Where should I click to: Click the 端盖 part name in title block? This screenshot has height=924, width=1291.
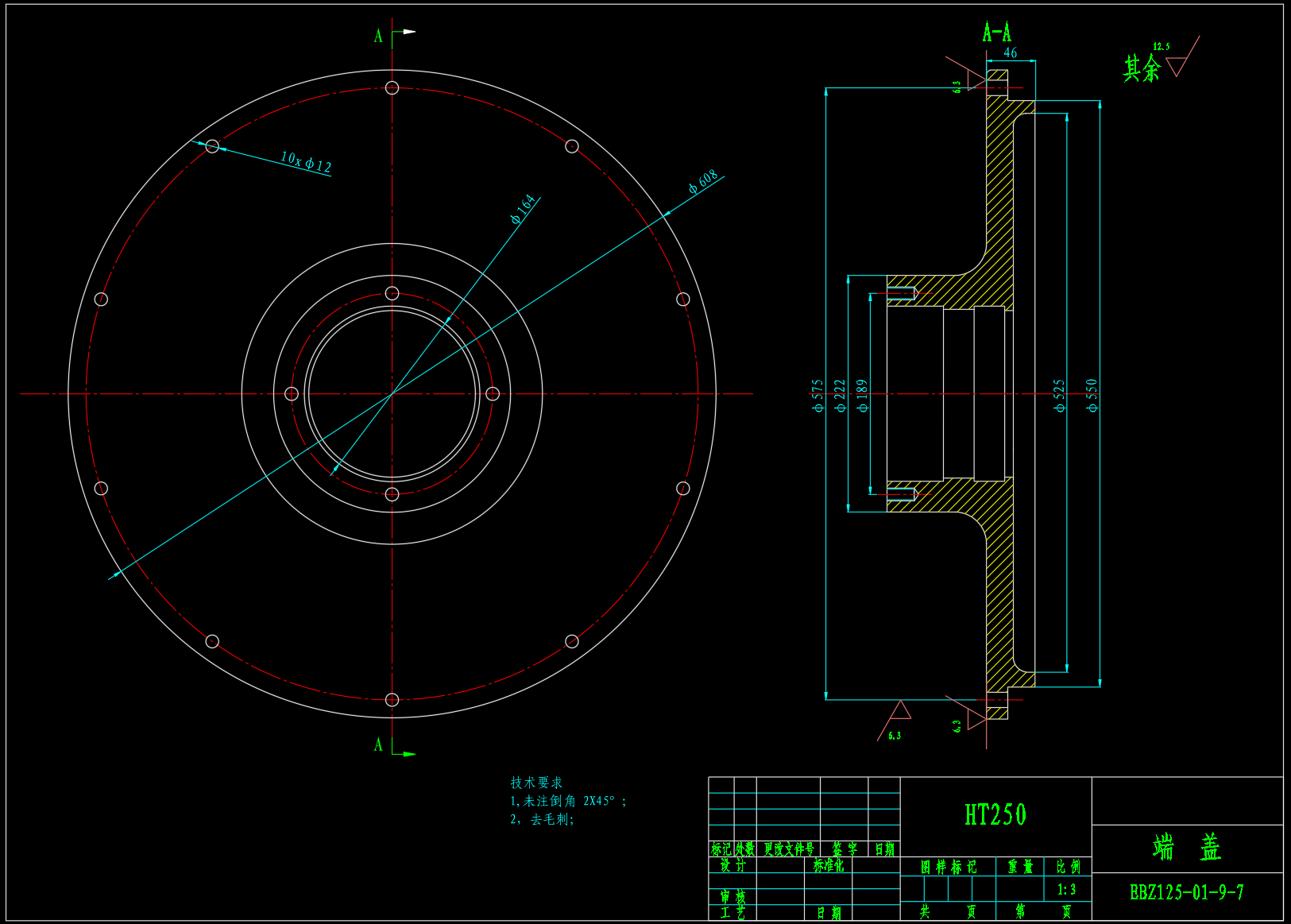click(1187, 848)
